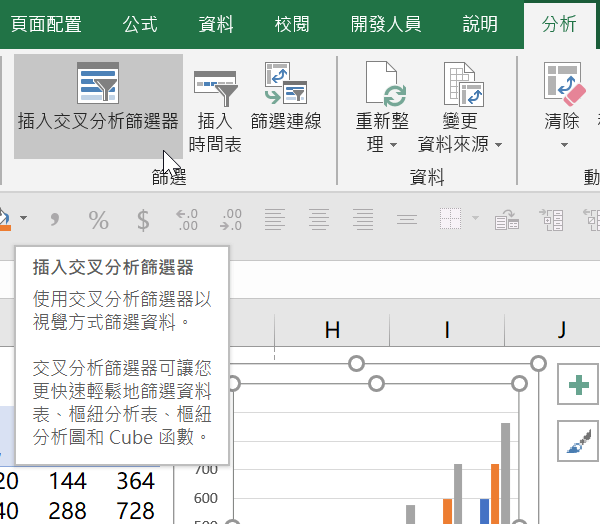
Task: Click increase indent list icon
Action: pos(551,220)
